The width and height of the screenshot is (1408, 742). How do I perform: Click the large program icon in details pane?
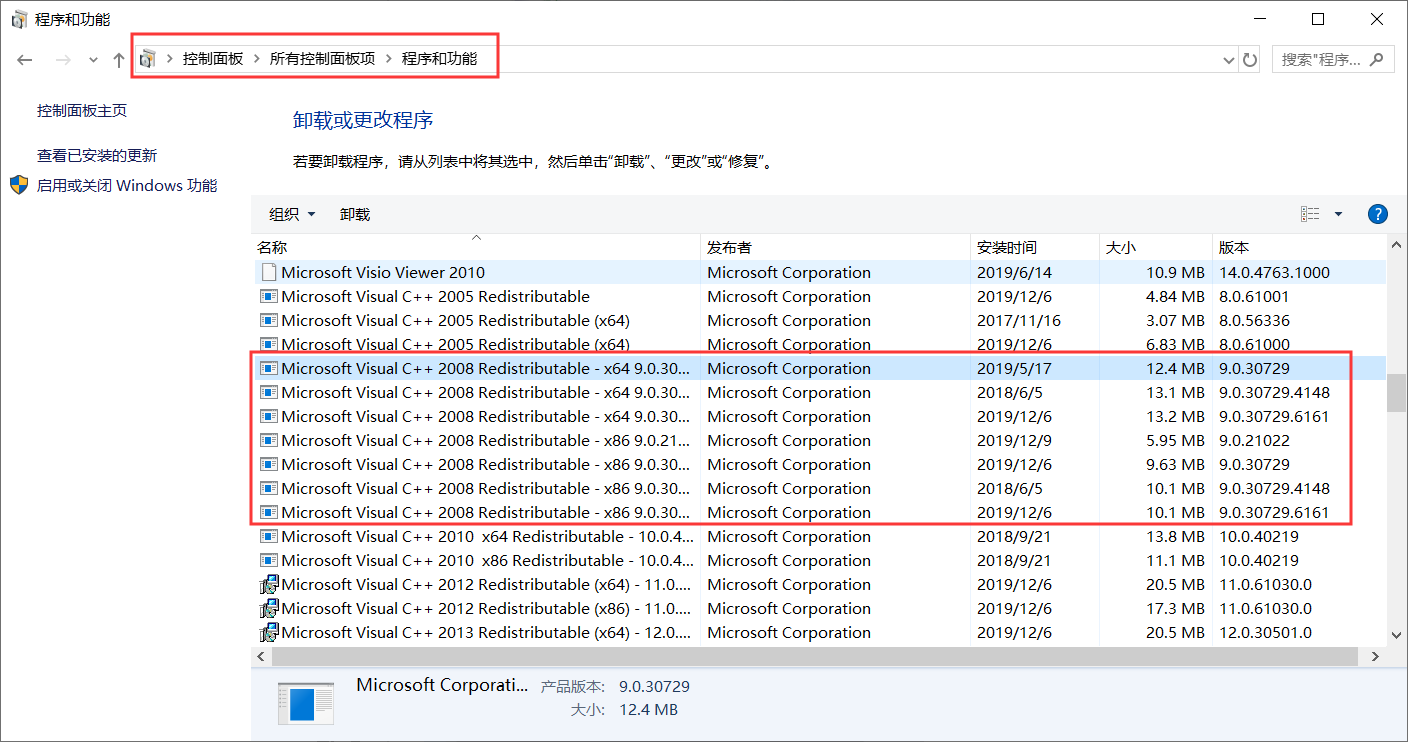pyautogui.click(x=306, y=703)
